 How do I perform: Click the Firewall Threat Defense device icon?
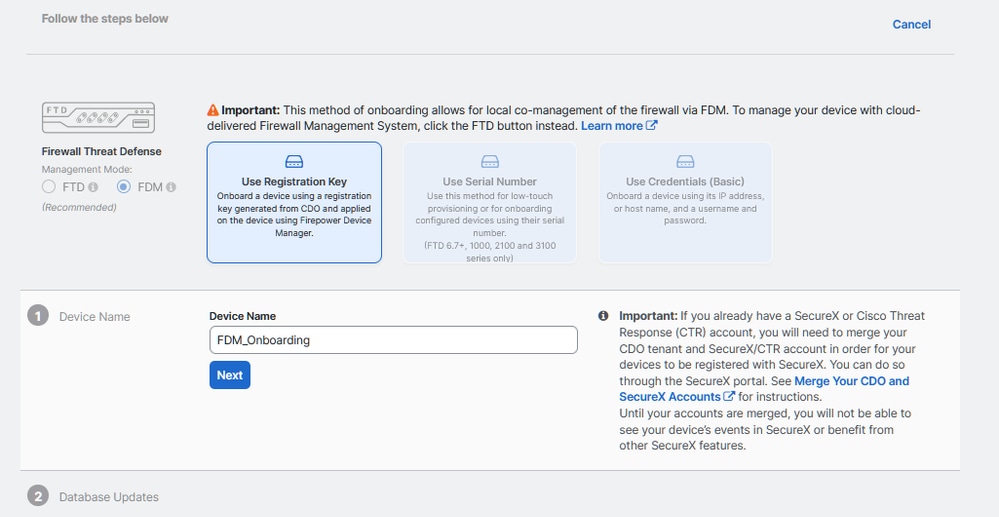pos(98,117)
